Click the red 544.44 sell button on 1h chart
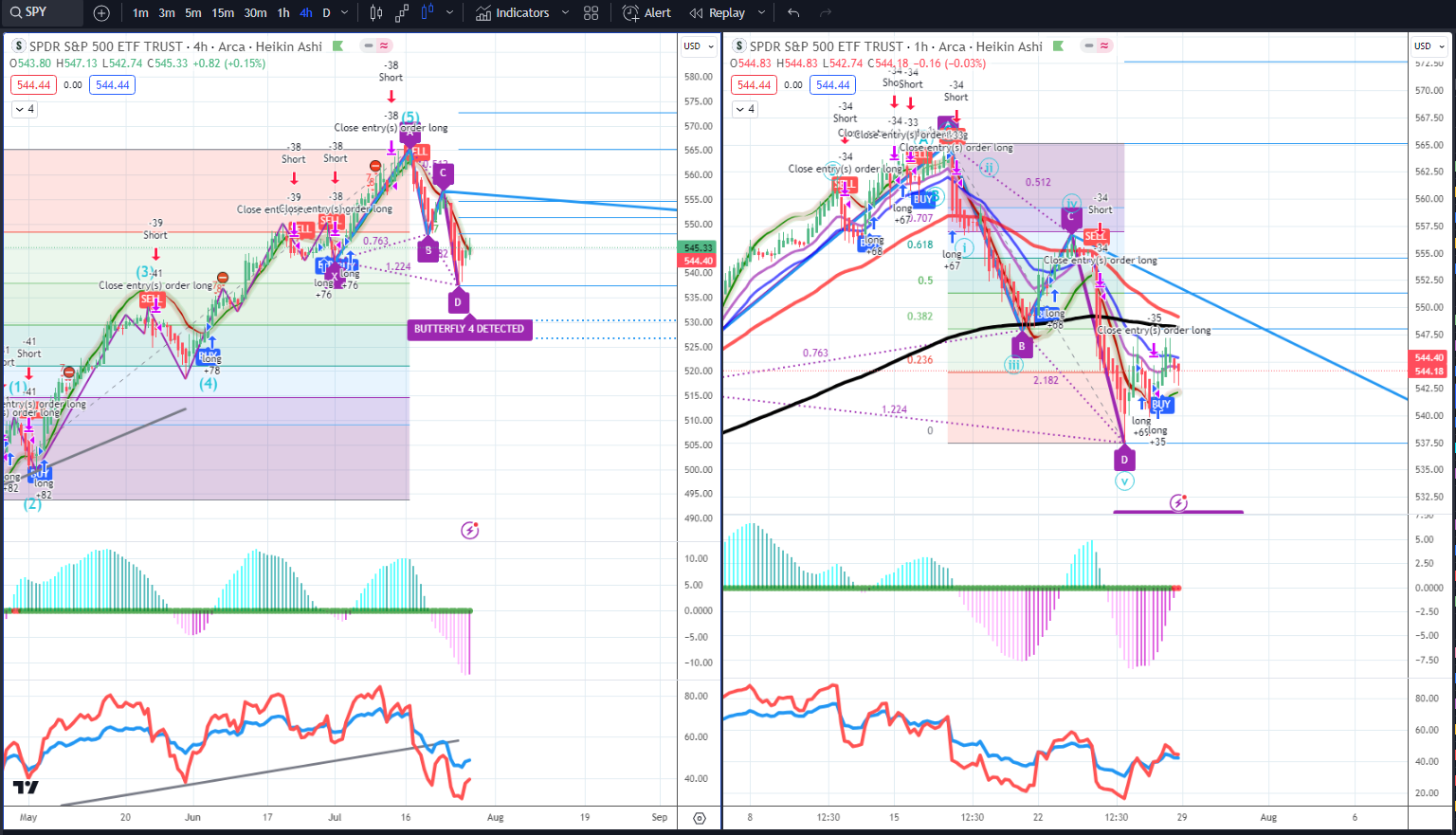The width and height of the screenshot is (1456, 835). coord(755,85)
